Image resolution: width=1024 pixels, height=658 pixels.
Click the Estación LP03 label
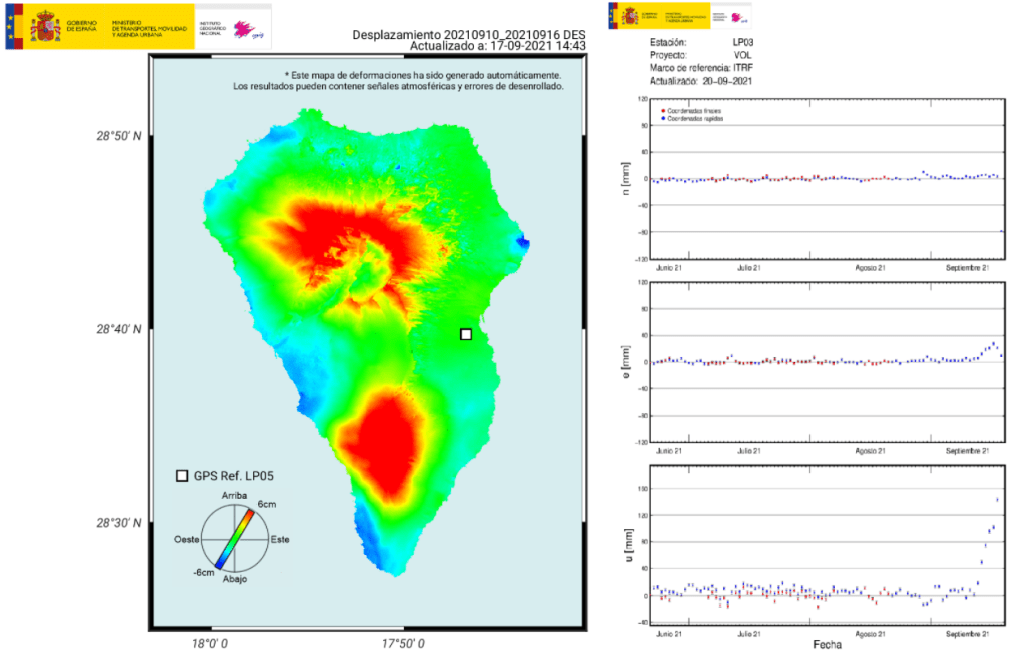pos(700,42)
